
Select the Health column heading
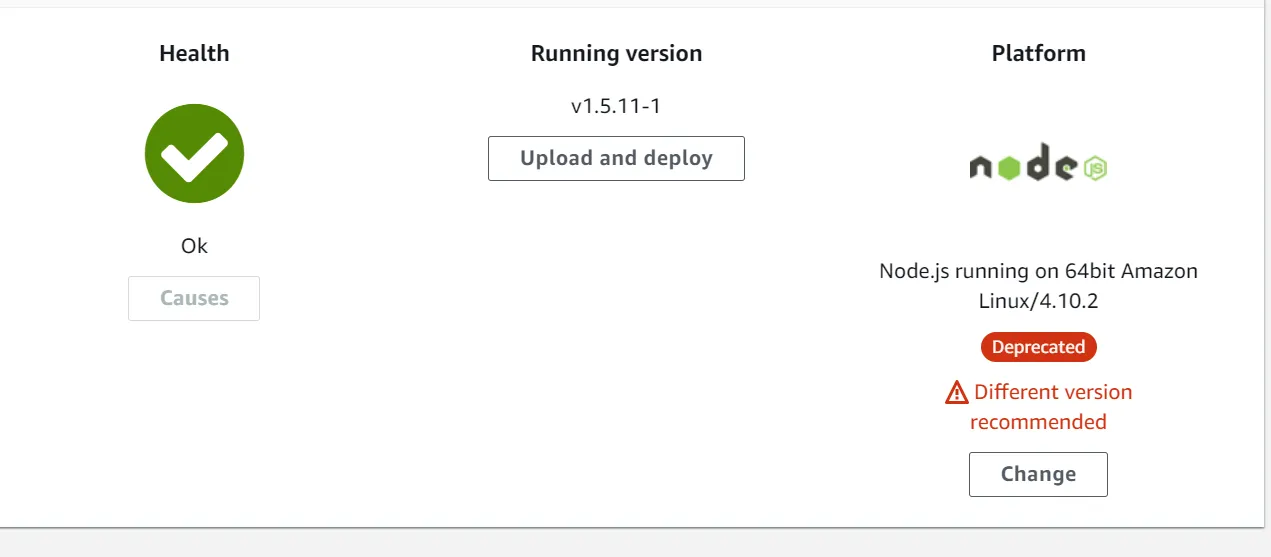click(x=194, y=53)
